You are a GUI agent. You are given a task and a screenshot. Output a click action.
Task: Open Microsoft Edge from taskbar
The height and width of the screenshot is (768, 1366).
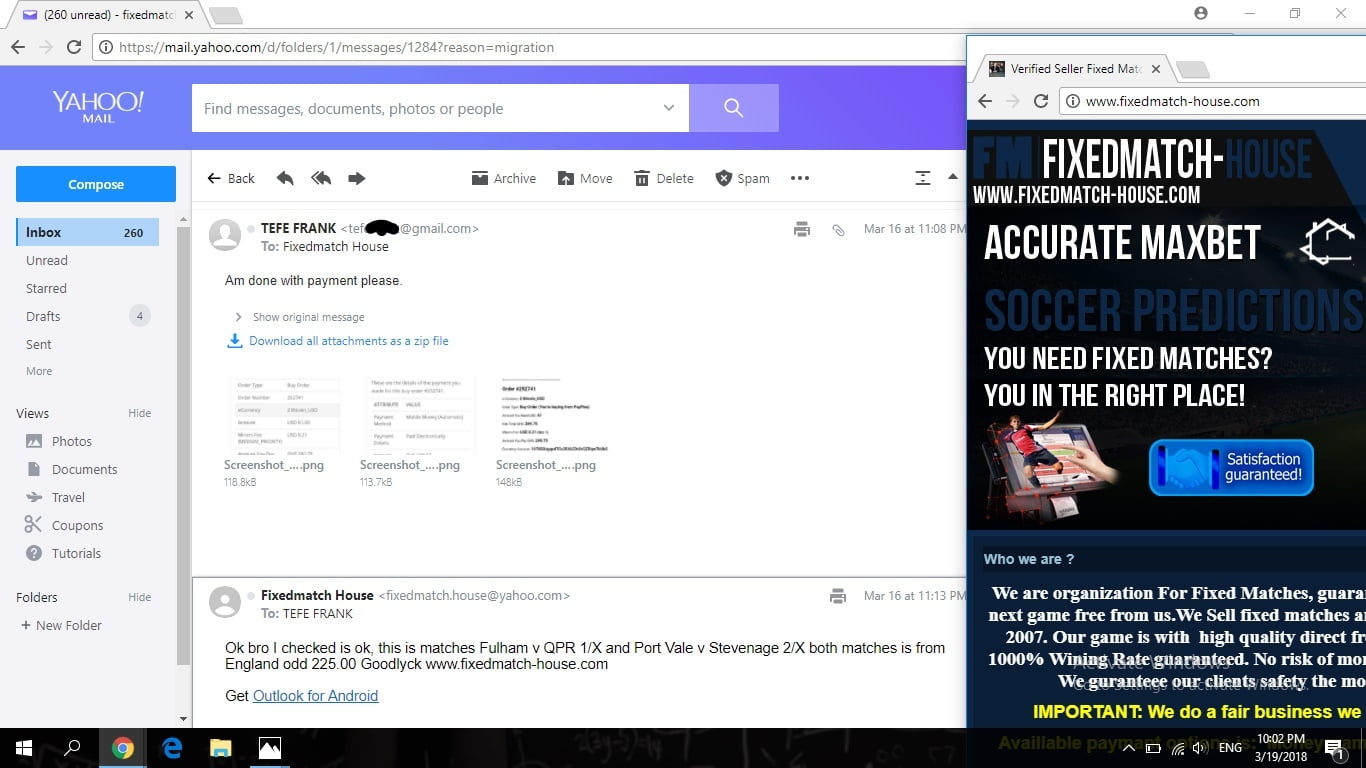pos(171,748)
